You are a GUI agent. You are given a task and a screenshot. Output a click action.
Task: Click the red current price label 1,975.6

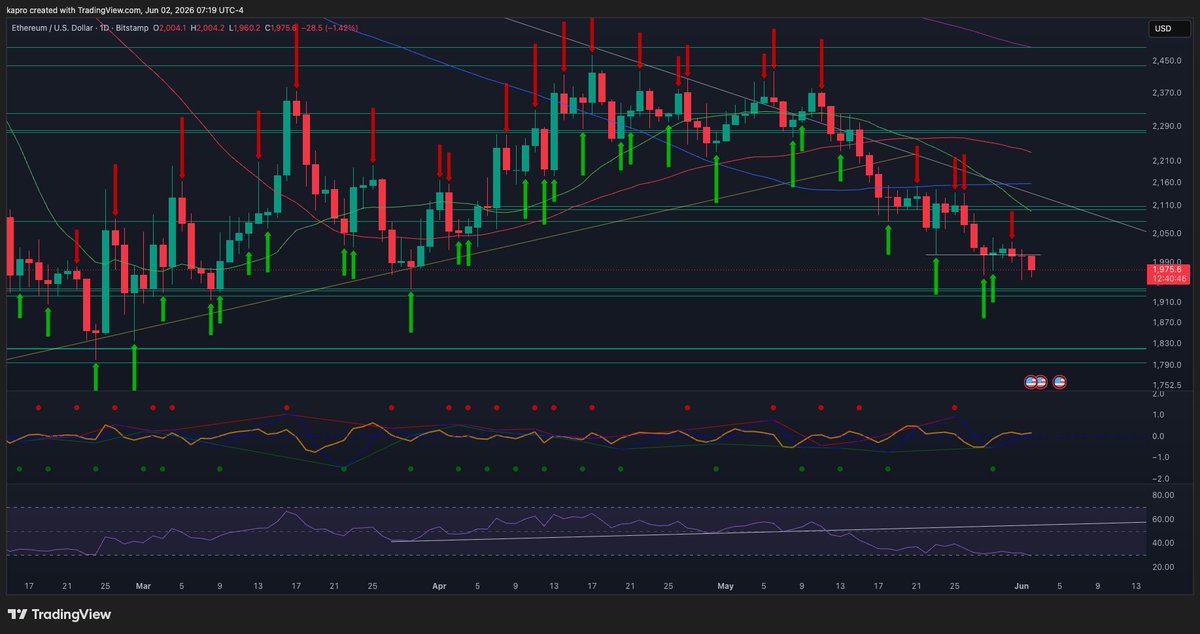tap(1168, 269)
